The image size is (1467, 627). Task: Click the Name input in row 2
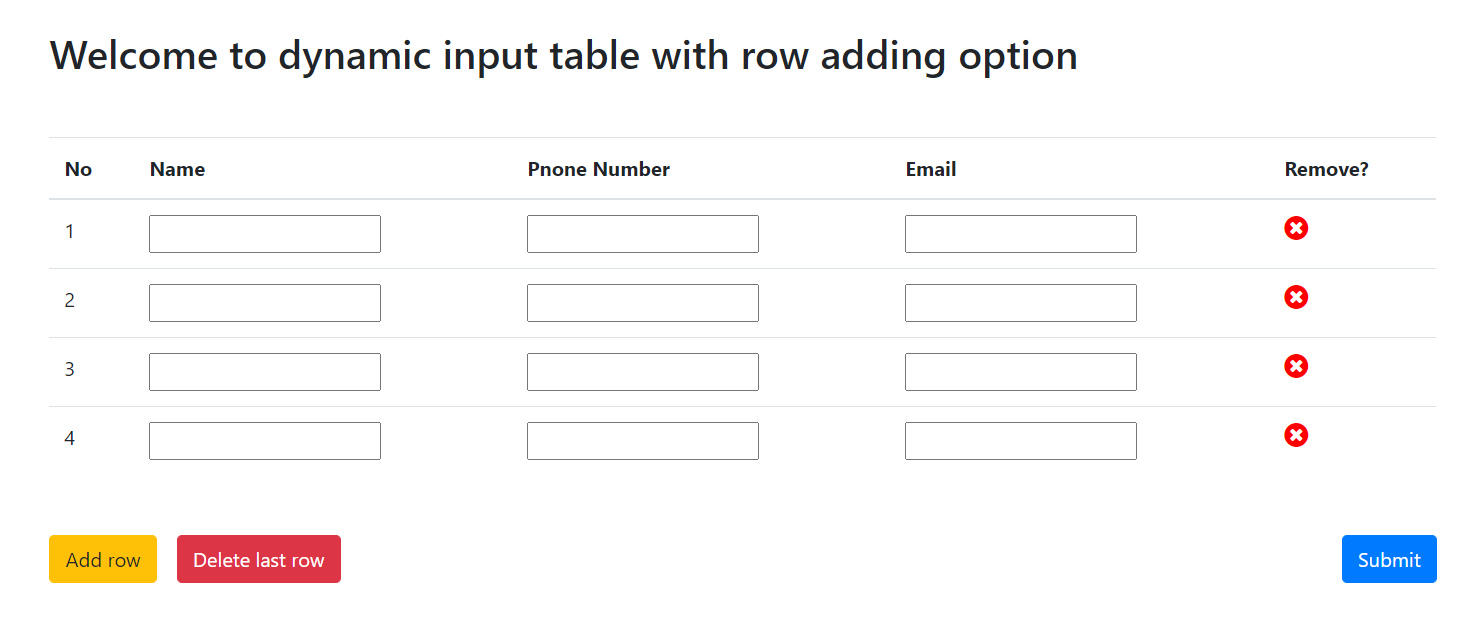point(265,303)
